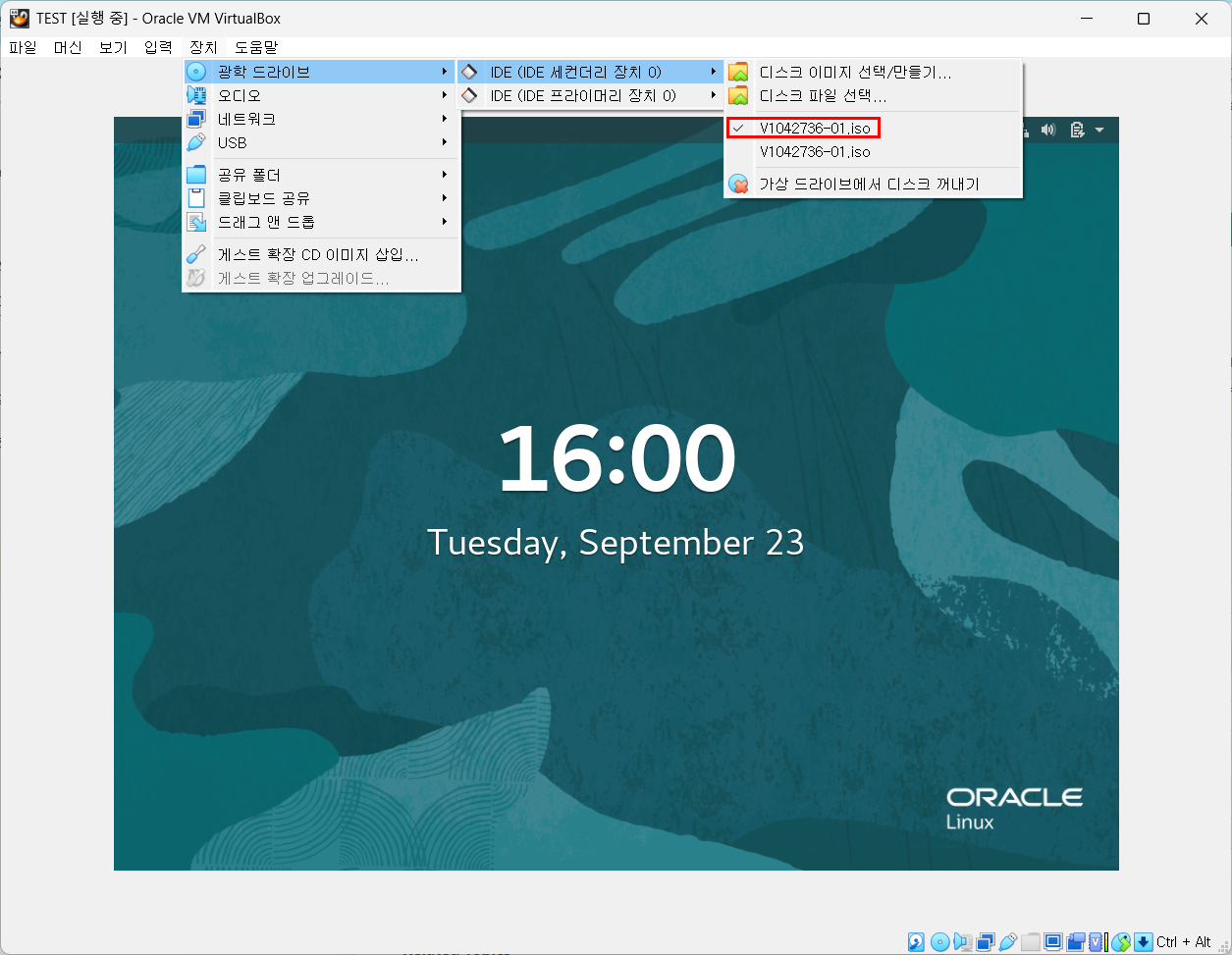
Task: Maximize the VirtualBox VM window
Action: click(1144, 19)
